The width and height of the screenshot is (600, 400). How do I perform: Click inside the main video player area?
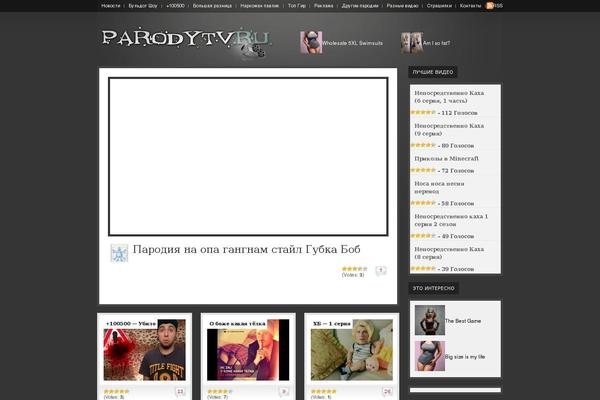tap(248, 156)
